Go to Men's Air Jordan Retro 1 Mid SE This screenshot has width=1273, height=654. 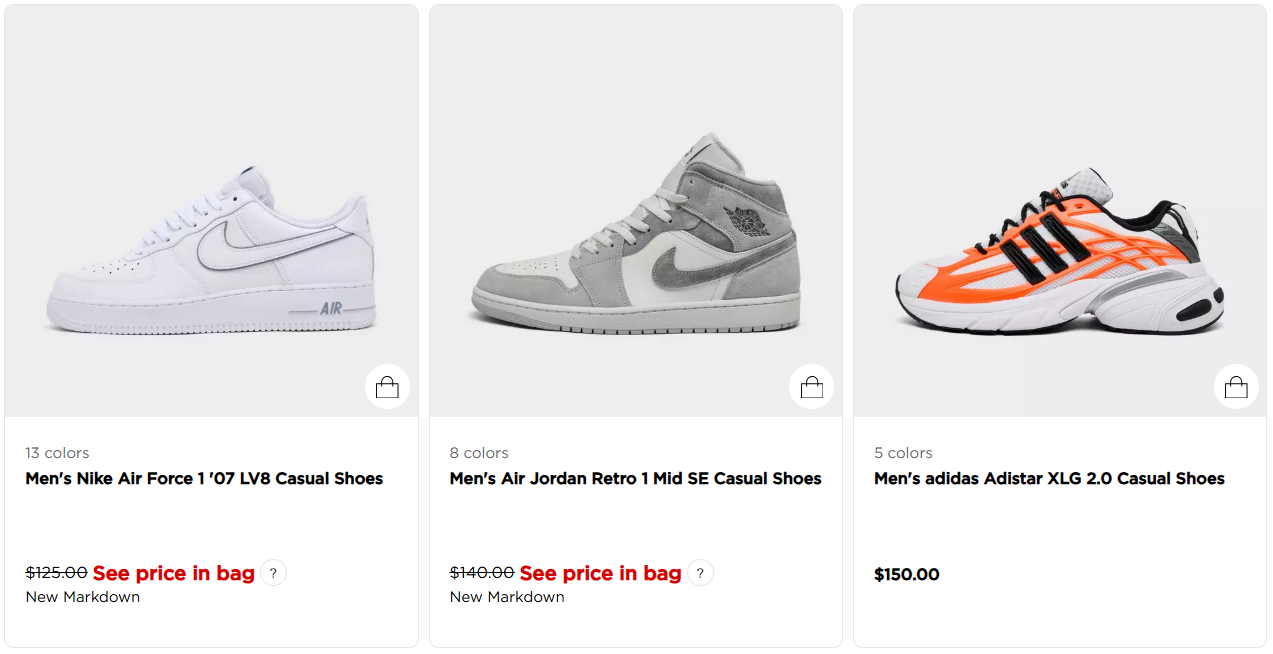[x=635, y=479]
